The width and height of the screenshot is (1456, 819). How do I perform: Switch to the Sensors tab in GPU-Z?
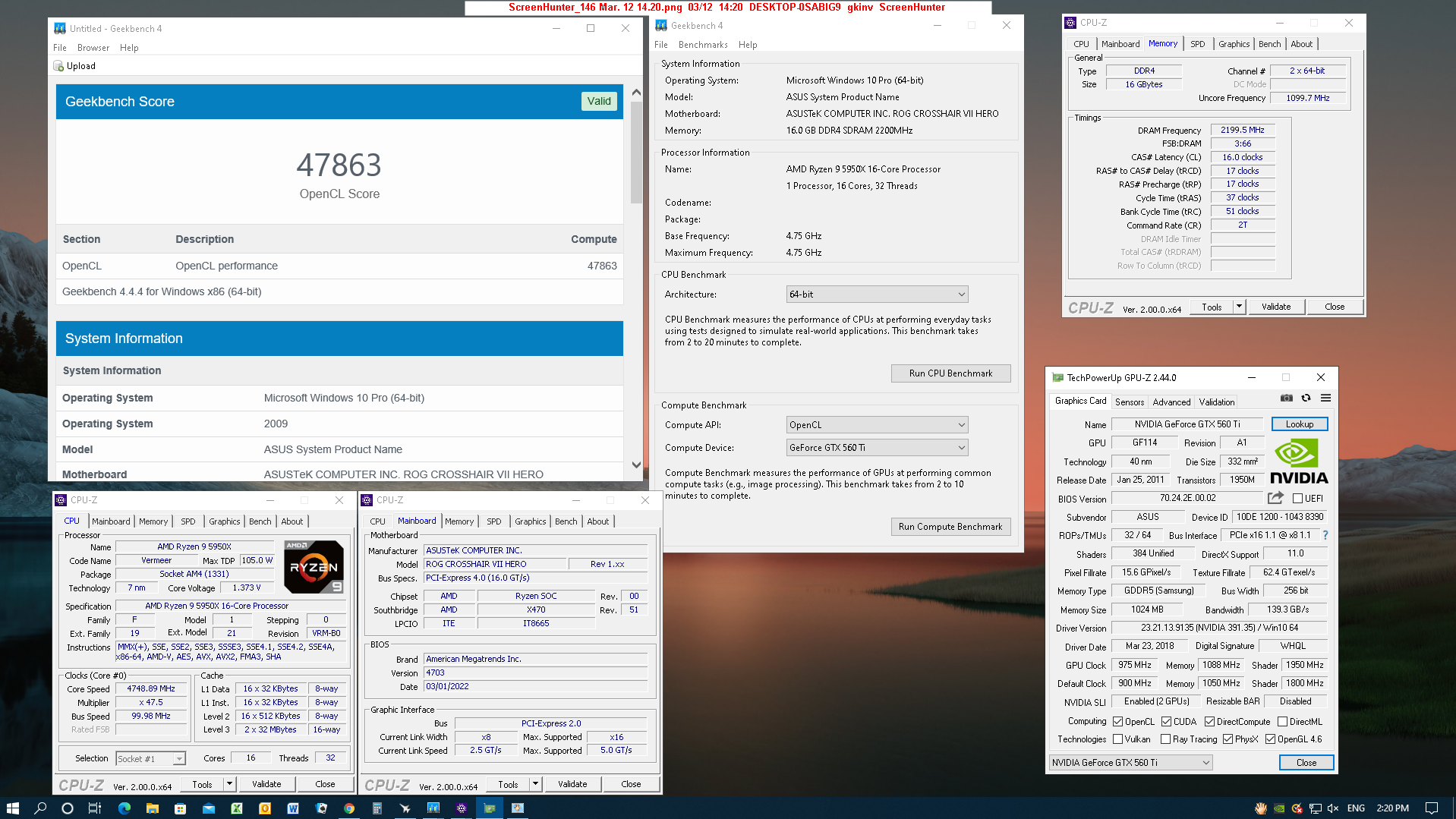click(1130, 402)
